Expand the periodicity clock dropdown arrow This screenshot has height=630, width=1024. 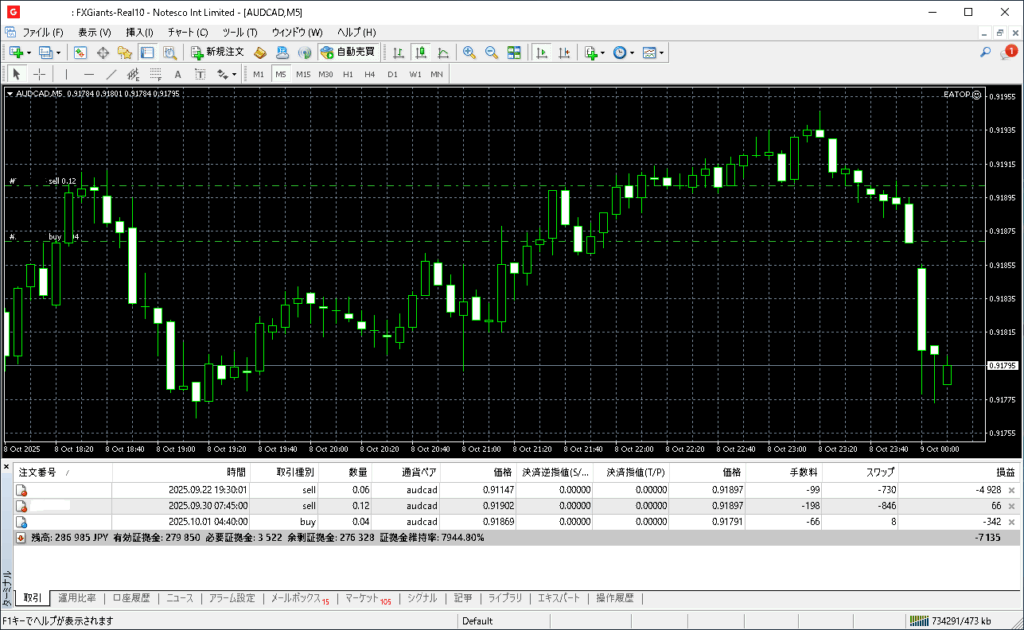(632, 52)
